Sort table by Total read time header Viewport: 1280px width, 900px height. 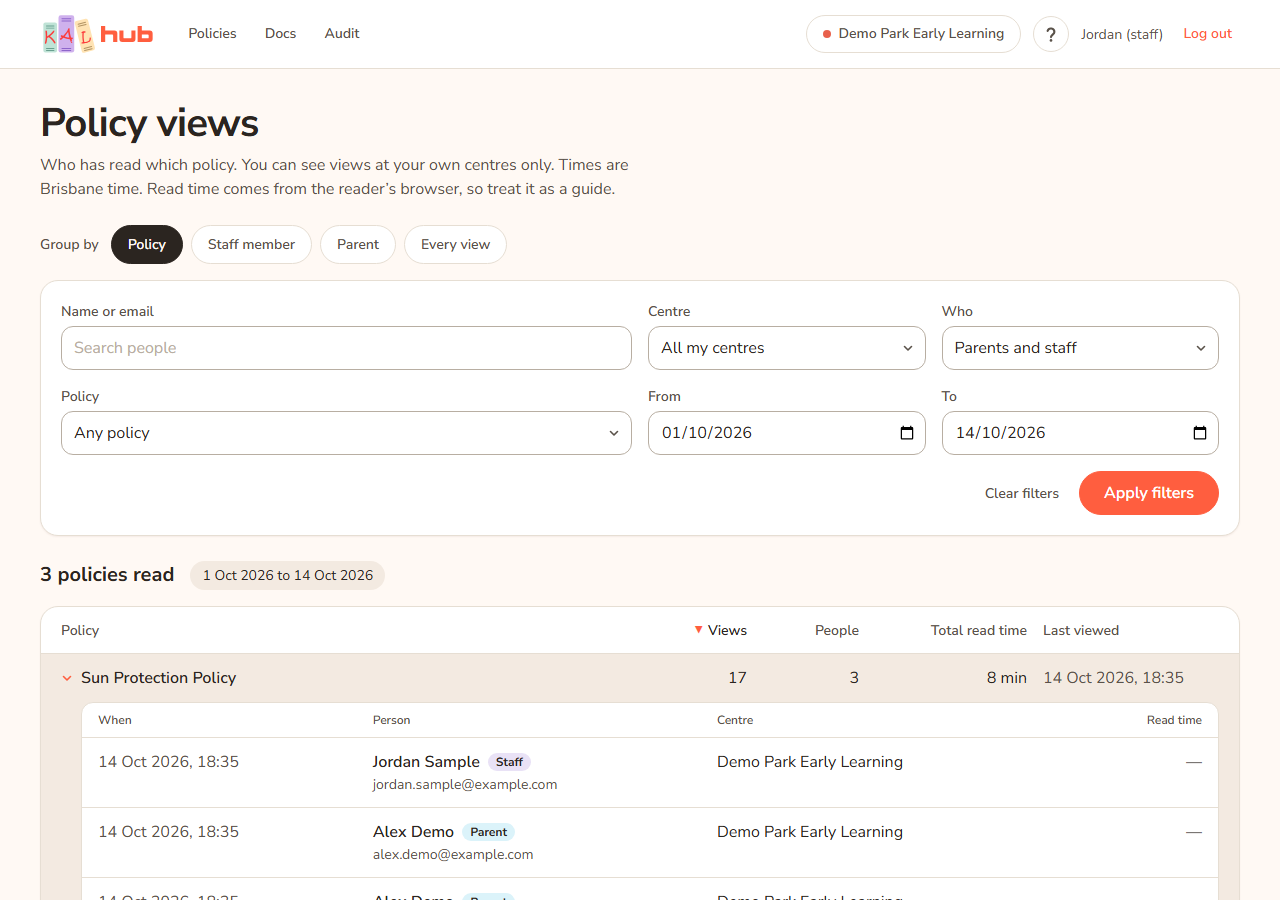pyautogui.click(x=979, y=630)
